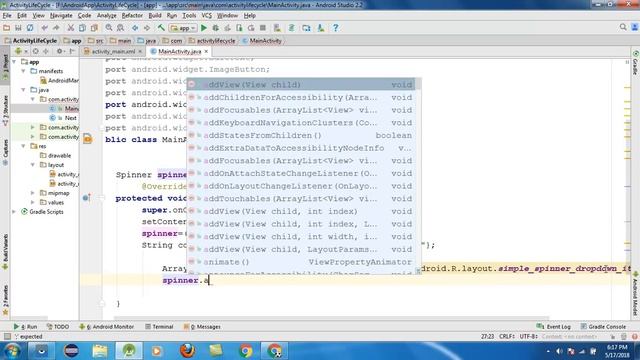Open Firefox from the taskbar
This screenshot has height=360, width=640.
tap(187, 351)
